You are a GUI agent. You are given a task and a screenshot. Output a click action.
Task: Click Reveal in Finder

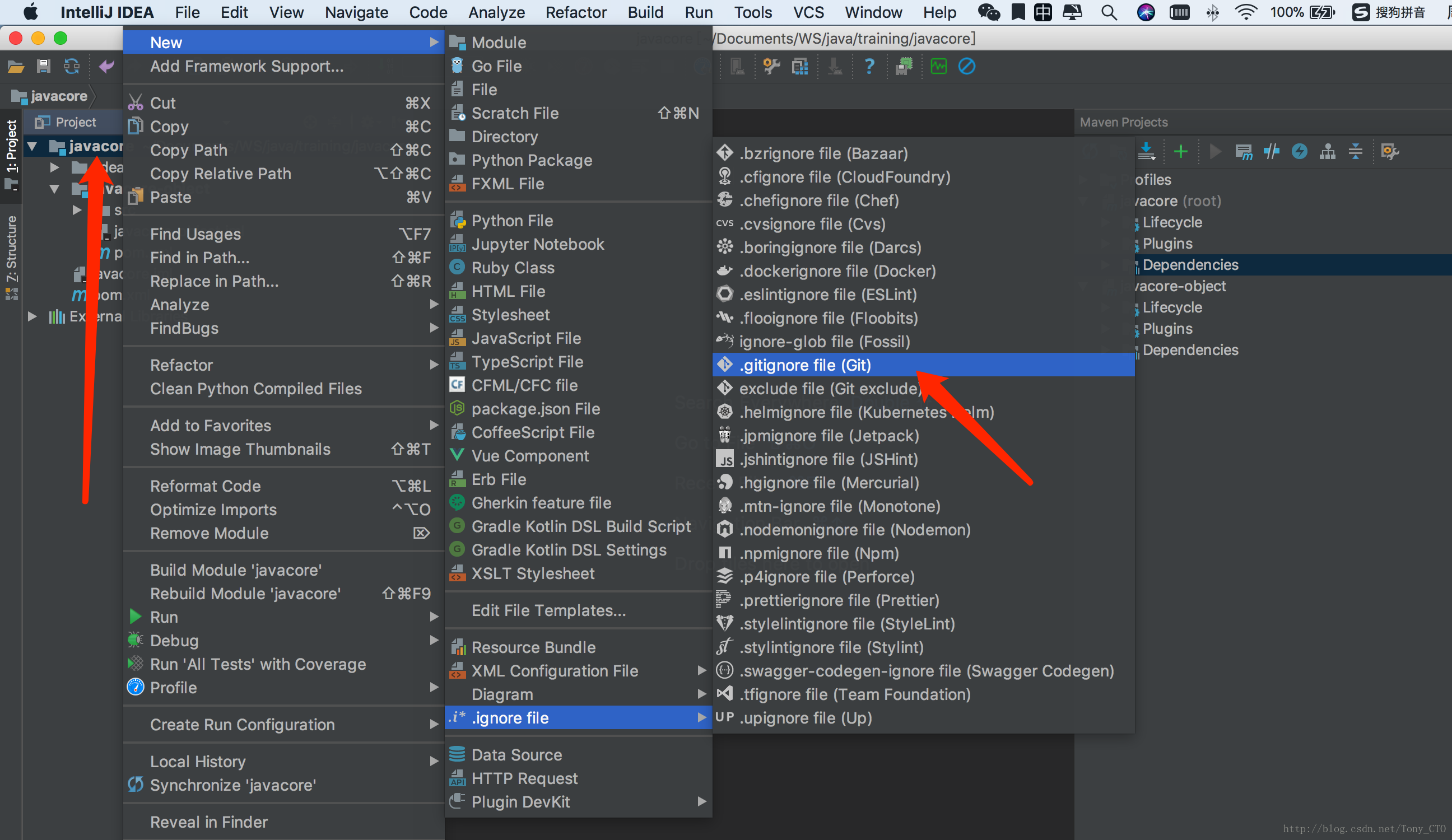coord(283,822)
